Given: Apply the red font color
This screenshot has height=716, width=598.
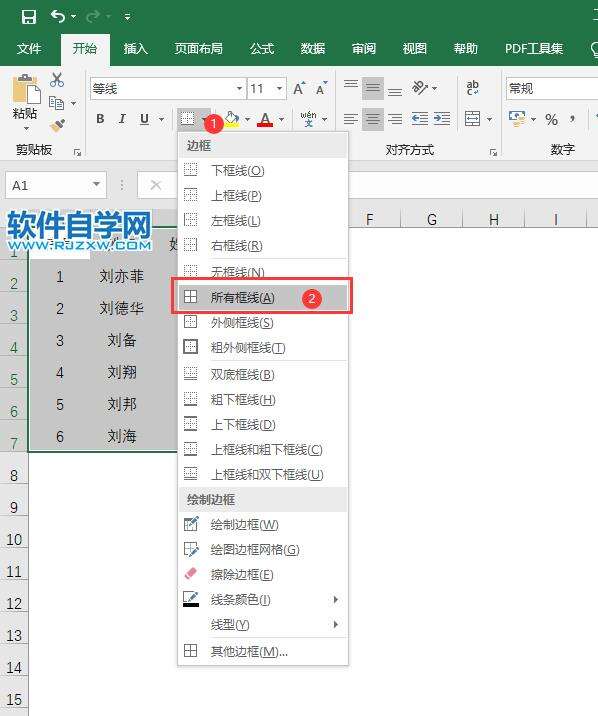Looking at the screenshot, I should tap(265, 120).
